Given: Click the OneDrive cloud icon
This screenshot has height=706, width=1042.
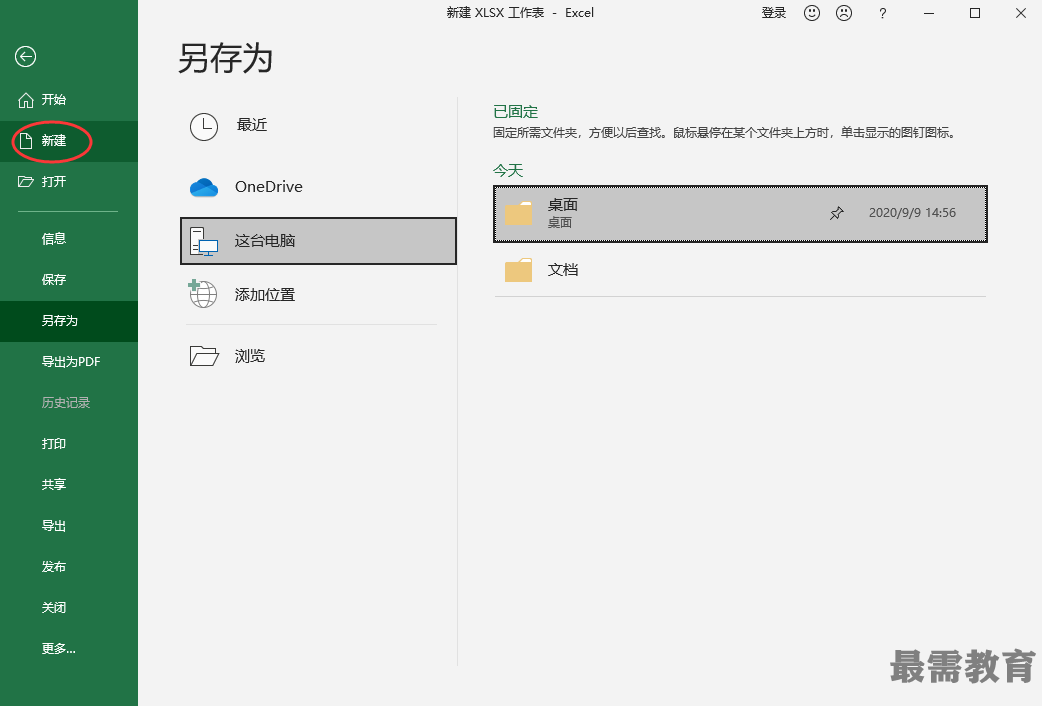Looking at the screenshot, I should (x=204, y=187).
